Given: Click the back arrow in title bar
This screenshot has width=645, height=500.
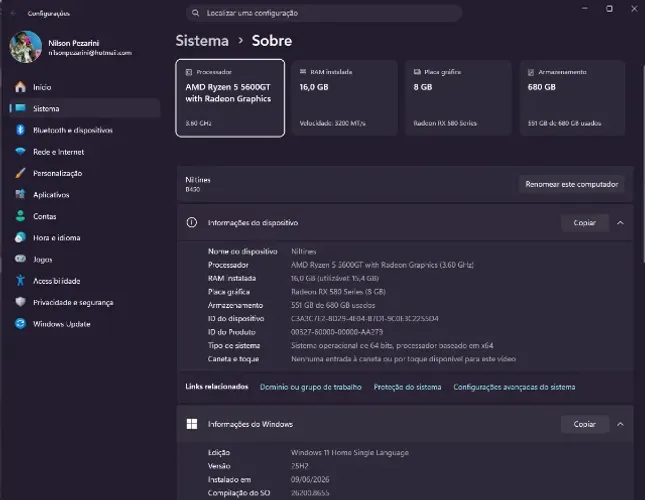Looking at the screenshot, I should (x=13, y=14).
